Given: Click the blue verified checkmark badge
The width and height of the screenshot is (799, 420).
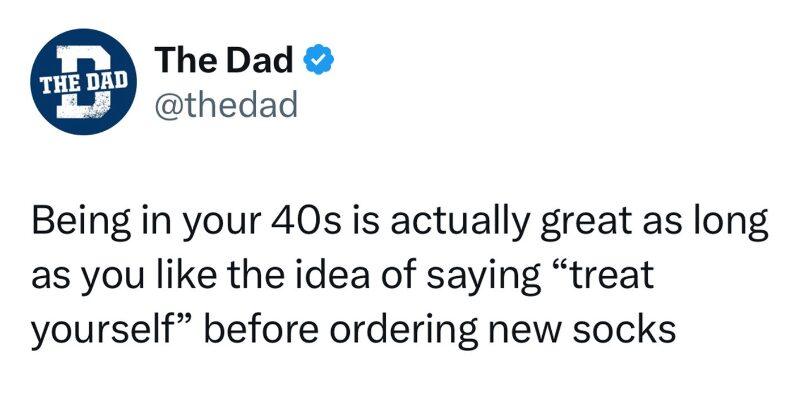Looking at the screenshot, I should coord(318,60).
